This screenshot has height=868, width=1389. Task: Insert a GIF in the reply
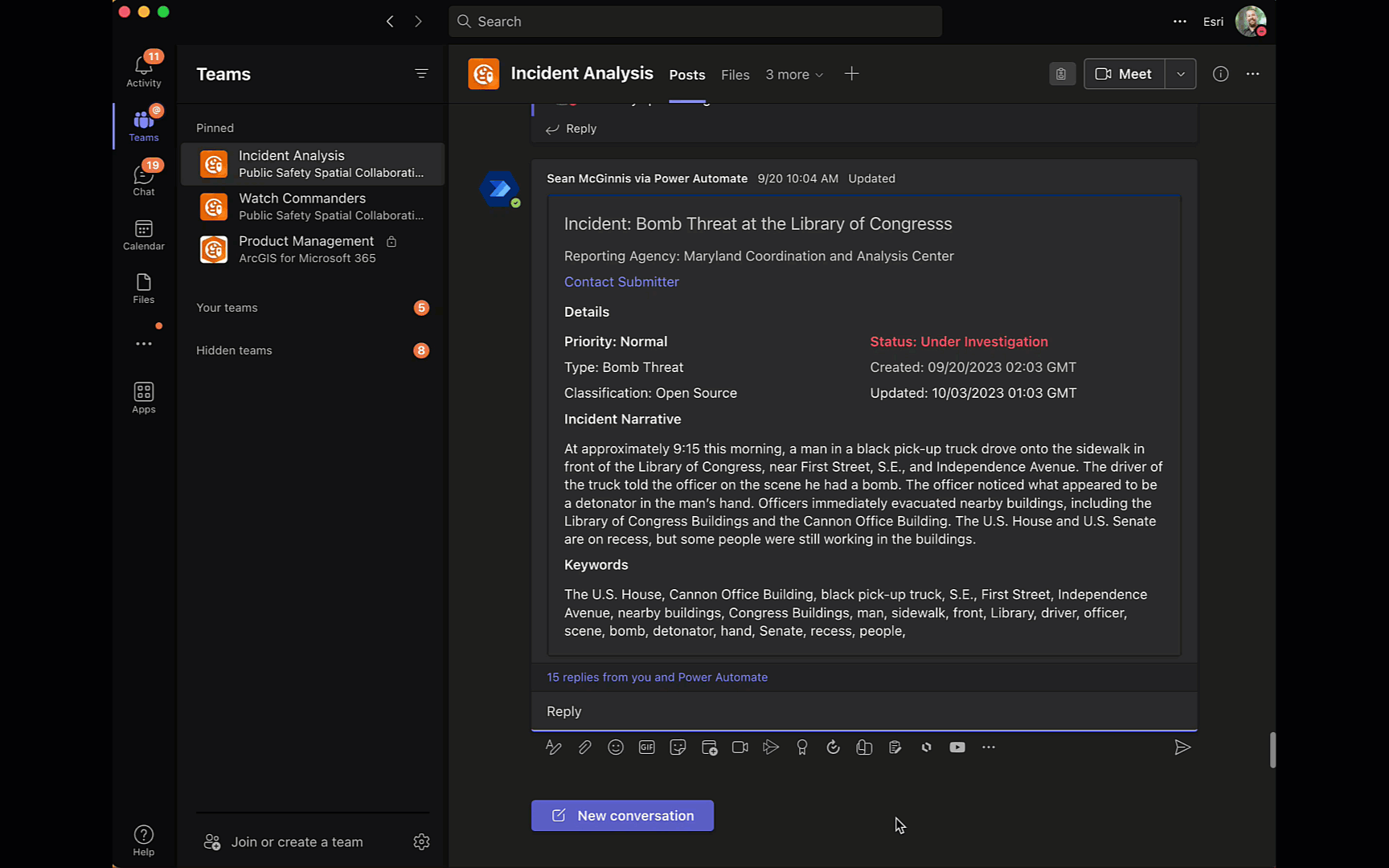[646, 747]
